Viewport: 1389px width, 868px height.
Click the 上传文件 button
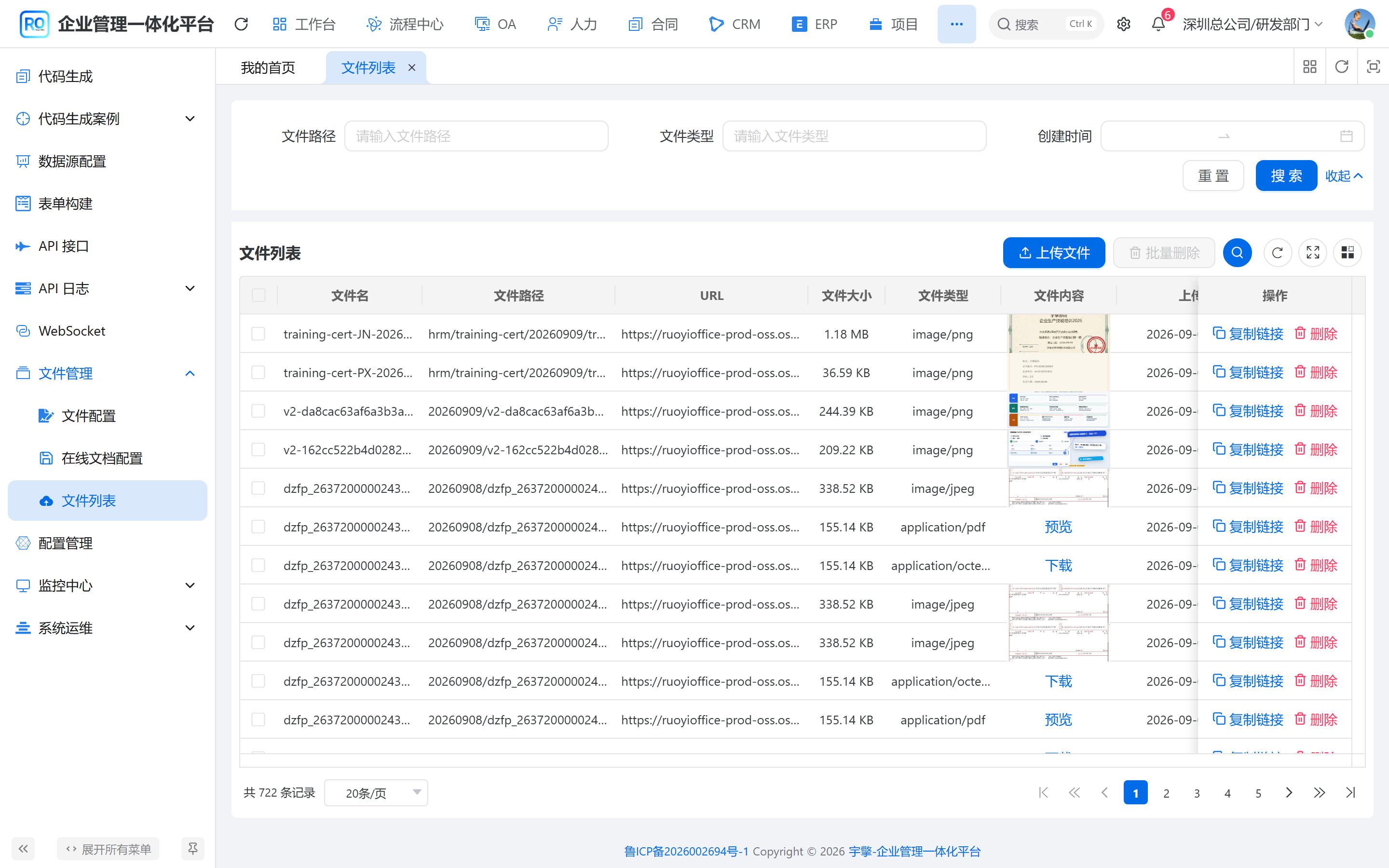coord(1054,253)
